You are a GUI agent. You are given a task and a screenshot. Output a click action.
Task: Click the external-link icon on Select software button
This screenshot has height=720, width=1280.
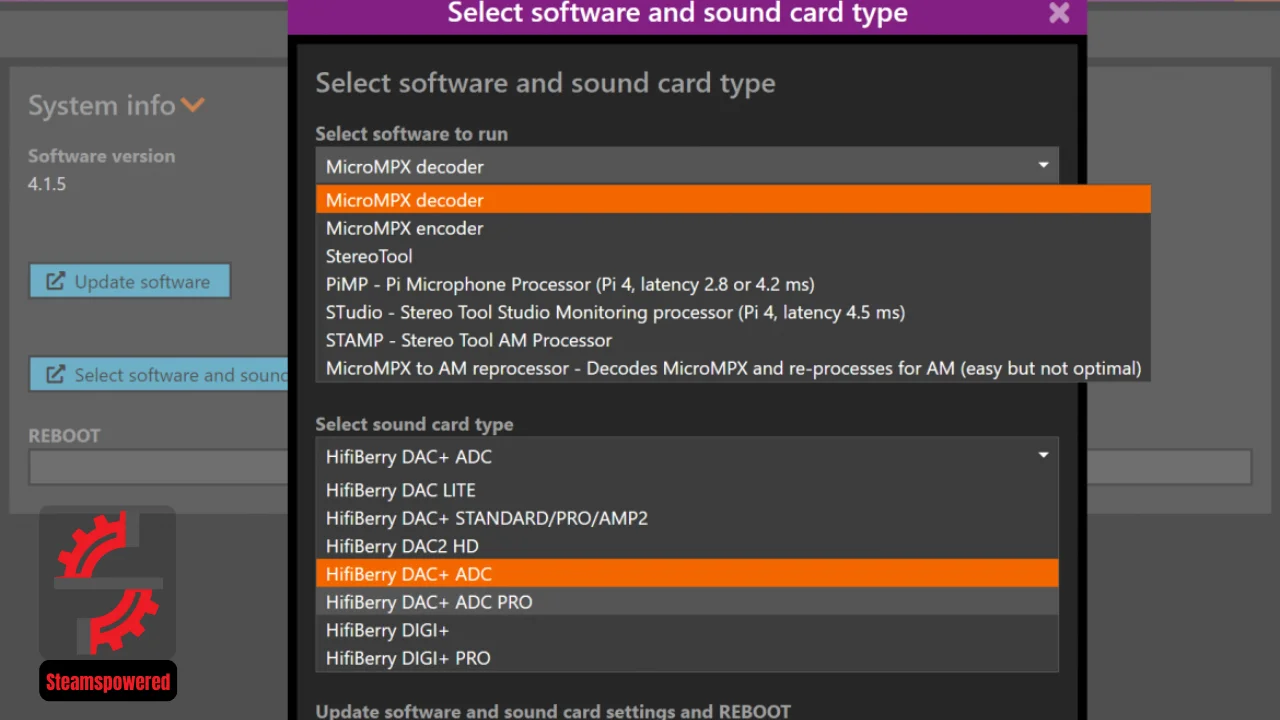coord(56,375)
